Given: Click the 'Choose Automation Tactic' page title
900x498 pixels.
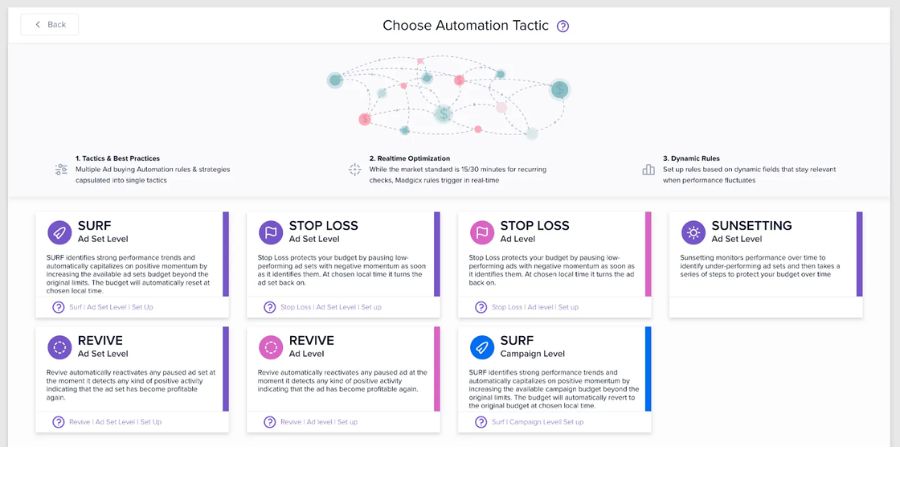Looking at the screenshot, I should tap(465, 26).
